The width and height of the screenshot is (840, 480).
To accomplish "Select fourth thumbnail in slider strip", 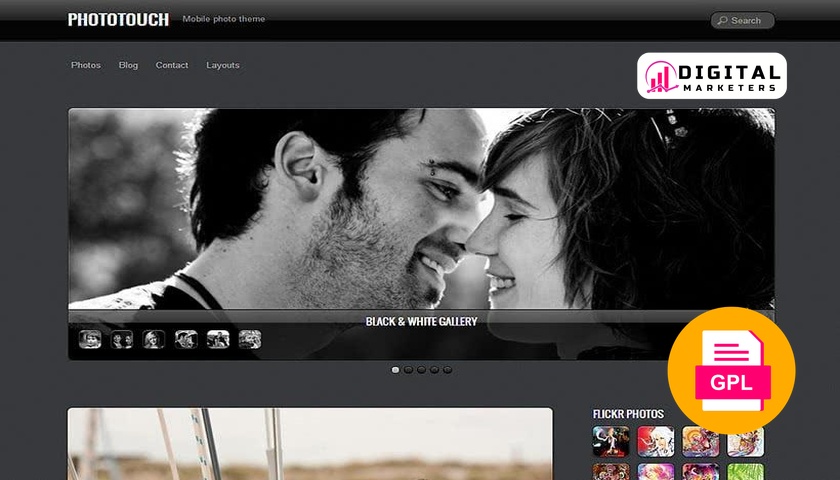I will (x=186, y=339).
